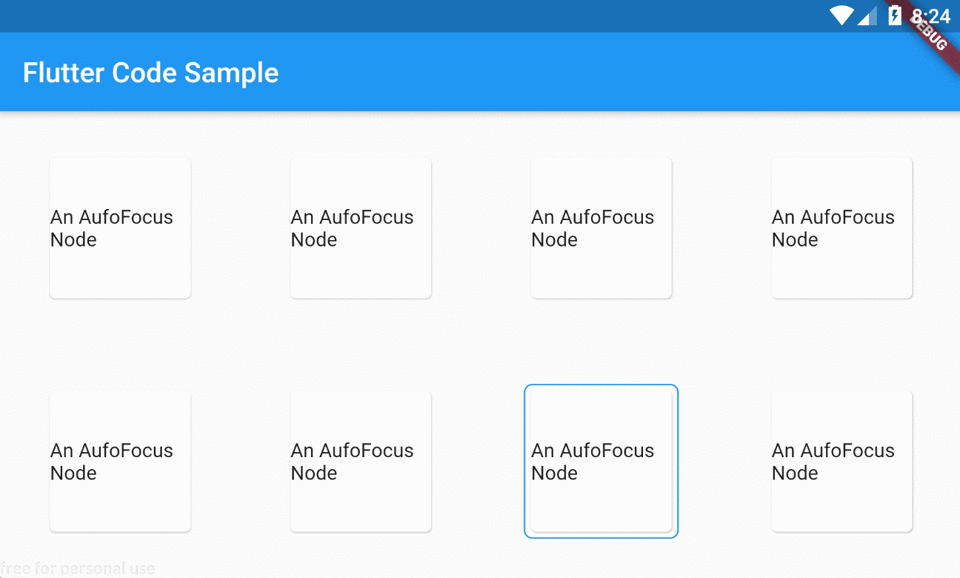The image size is (960, 578).
Task: Select the last card in the bottom row
Action: click(x=842, y=461)
